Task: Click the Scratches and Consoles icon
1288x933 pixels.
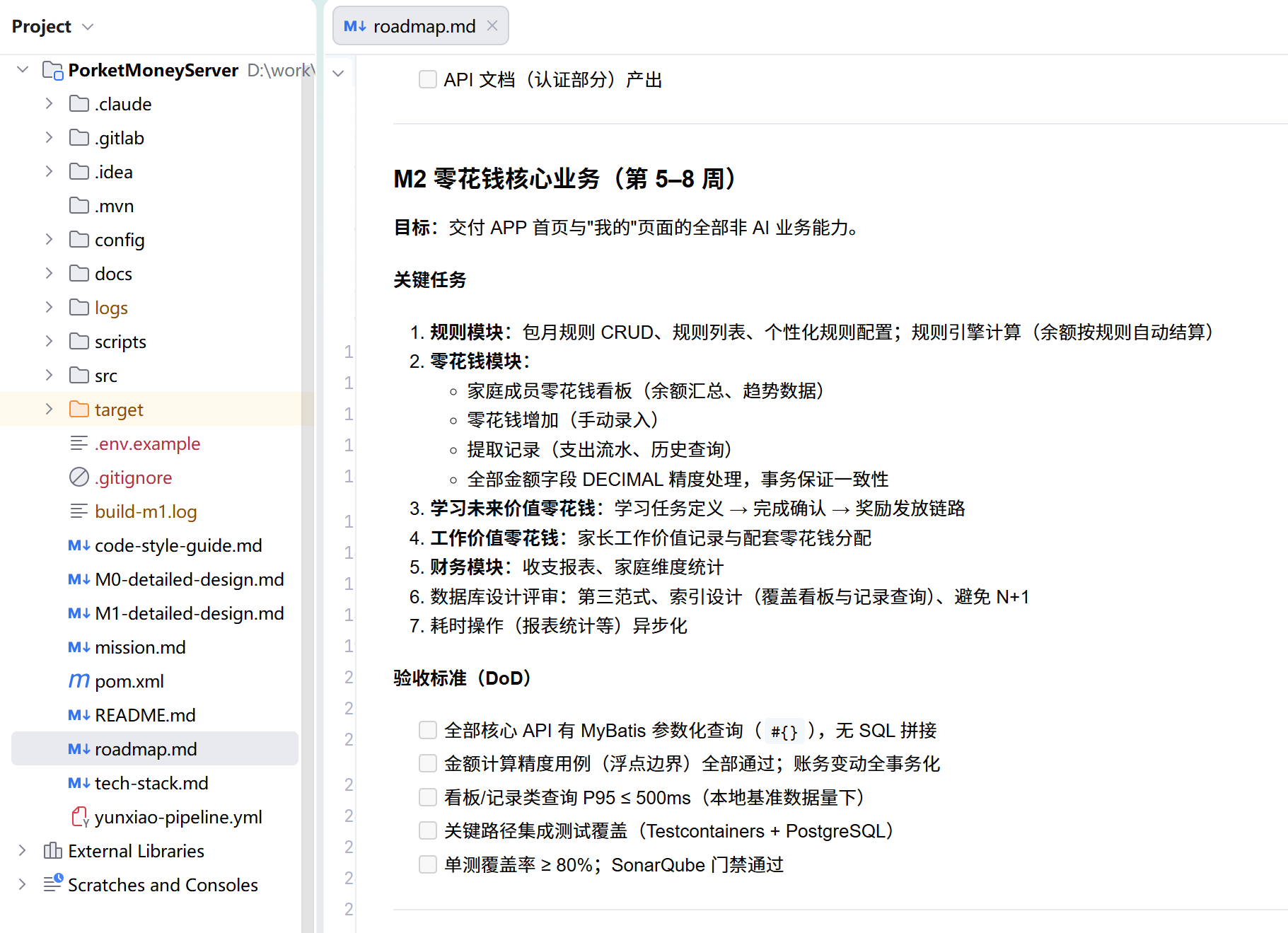Action: pyautogui.click(x=53, y=883)
